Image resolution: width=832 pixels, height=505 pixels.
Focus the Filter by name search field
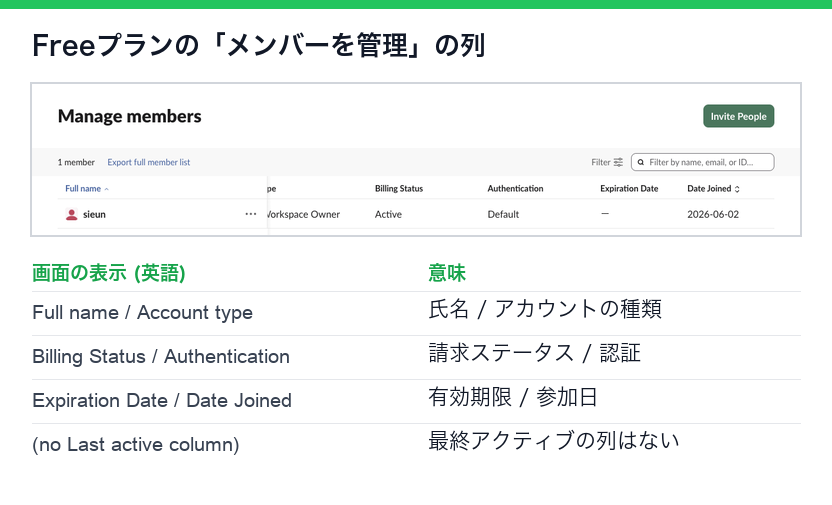[702, 162]
